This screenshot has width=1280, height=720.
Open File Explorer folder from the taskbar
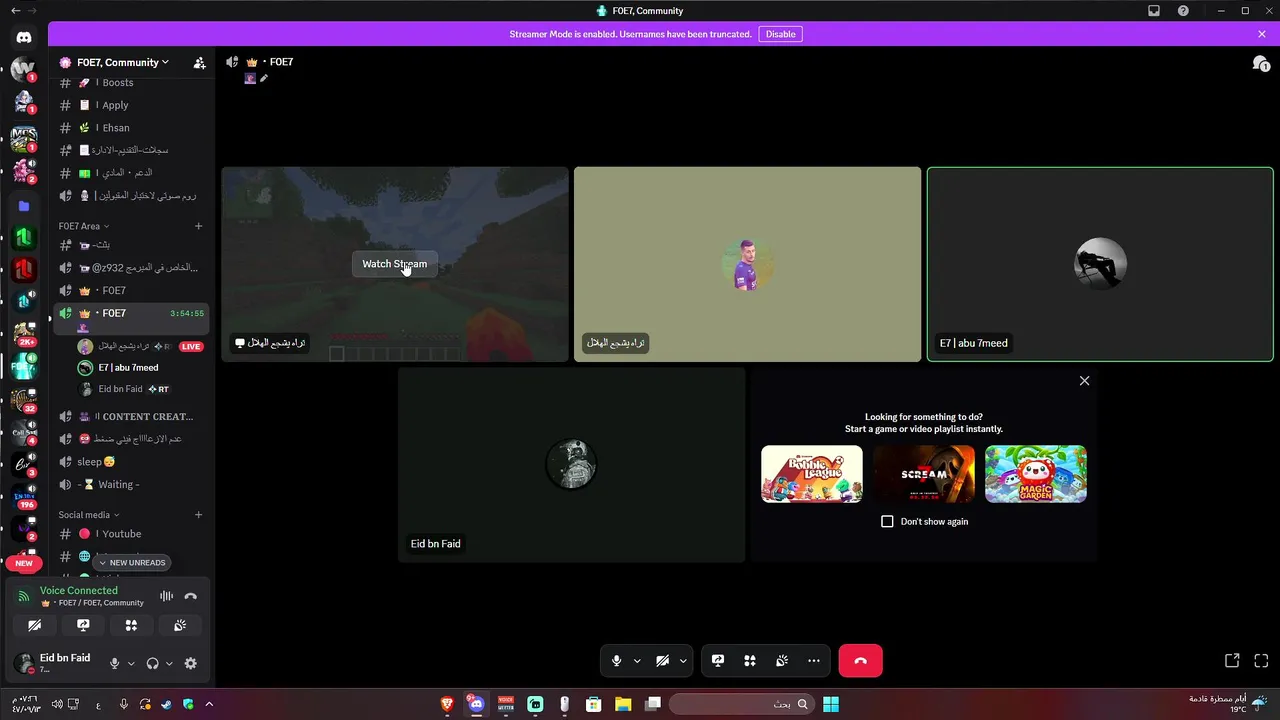(x=623, y=704)
